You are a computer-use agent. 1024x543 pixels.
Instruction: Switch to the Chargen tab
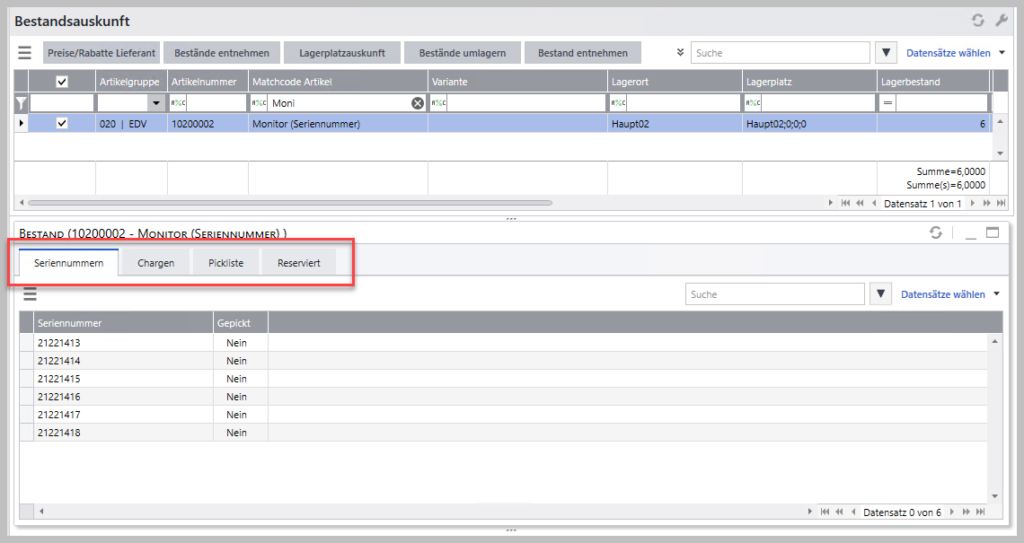coord(156,263)
